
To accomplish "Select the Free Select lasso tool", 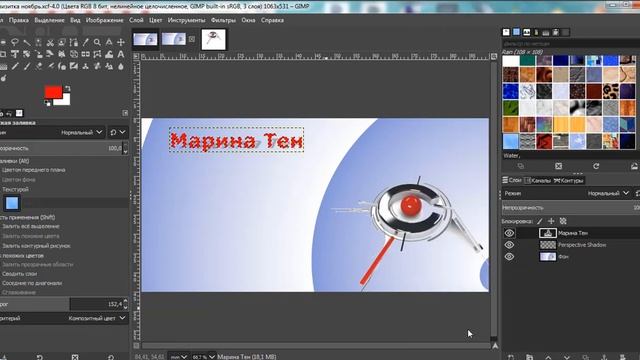I will [x=15, y=42].
